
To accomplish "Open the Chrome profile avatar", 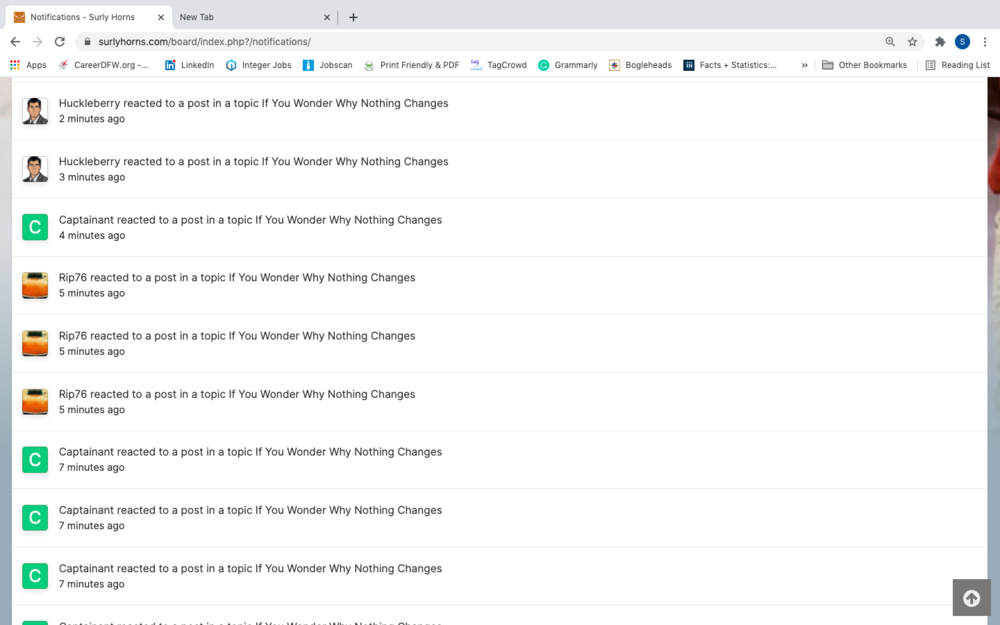I will 962,42.
